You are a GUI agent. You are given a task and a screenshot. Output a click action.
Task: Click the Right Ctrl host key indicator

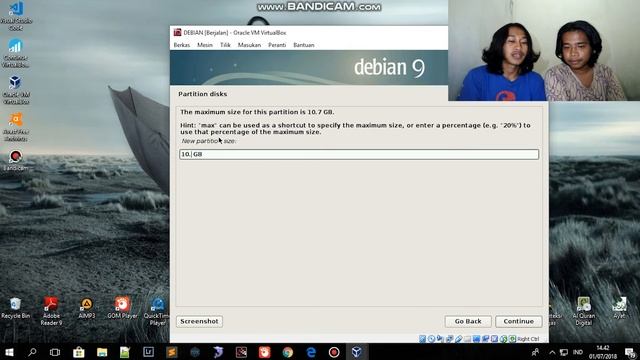click(x=528, y=339)
